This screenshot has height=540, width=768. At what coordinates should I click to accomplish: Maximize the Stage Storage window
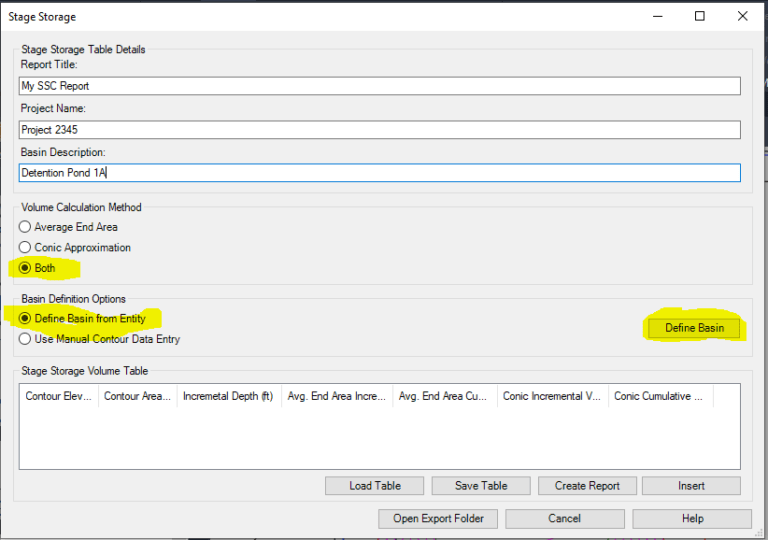point(700,16)
